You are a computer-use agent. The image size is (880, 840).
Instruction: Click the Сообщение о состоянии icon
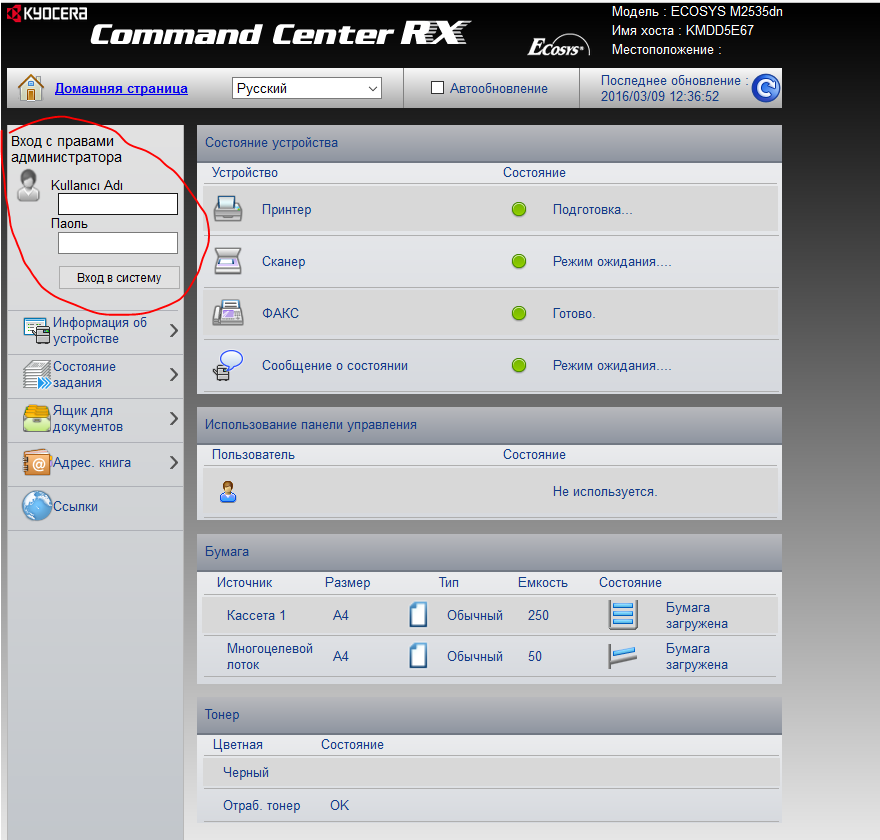coord(228,365)
